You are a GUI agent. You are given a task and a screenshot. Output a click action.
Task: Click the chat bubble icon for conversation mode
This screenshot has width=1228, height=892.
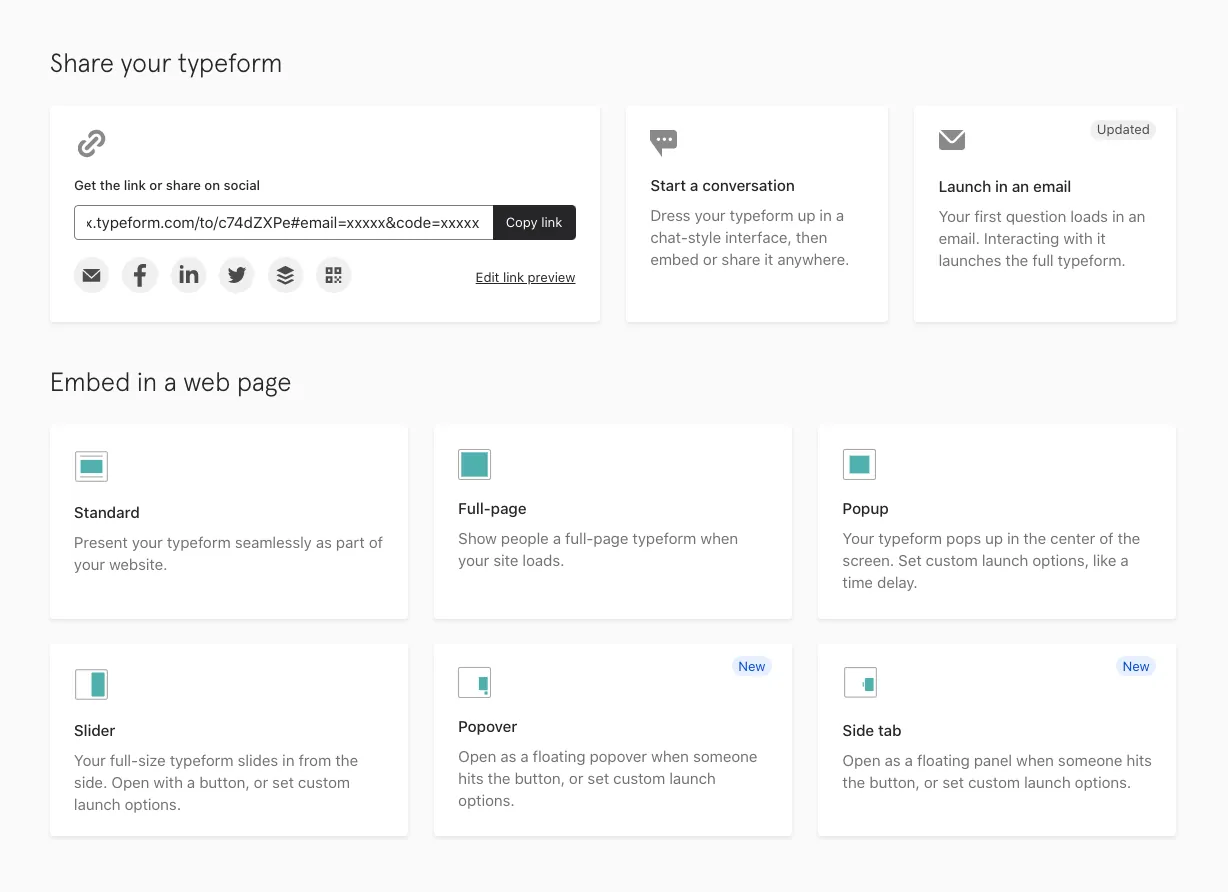(663, 142)
